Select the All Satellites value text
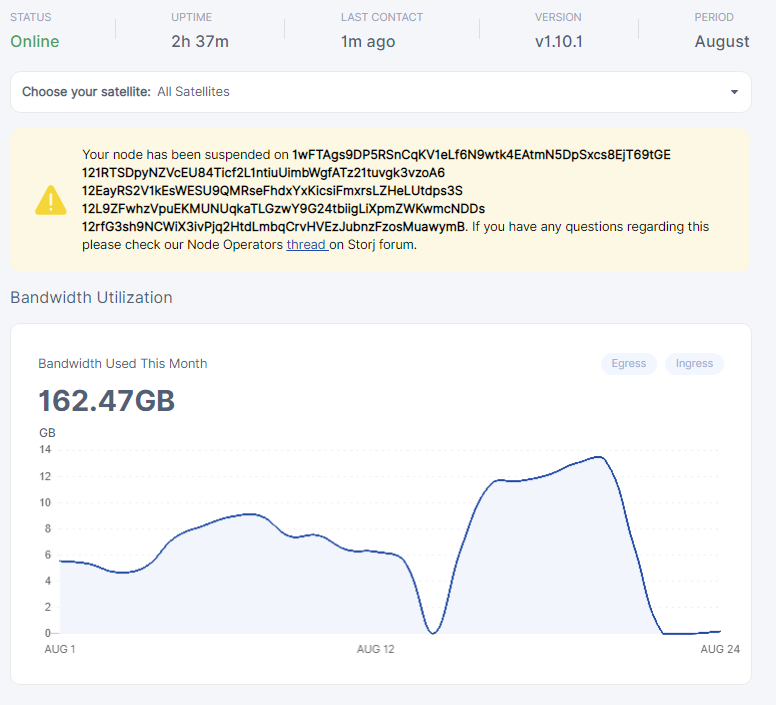 [193, 92]
